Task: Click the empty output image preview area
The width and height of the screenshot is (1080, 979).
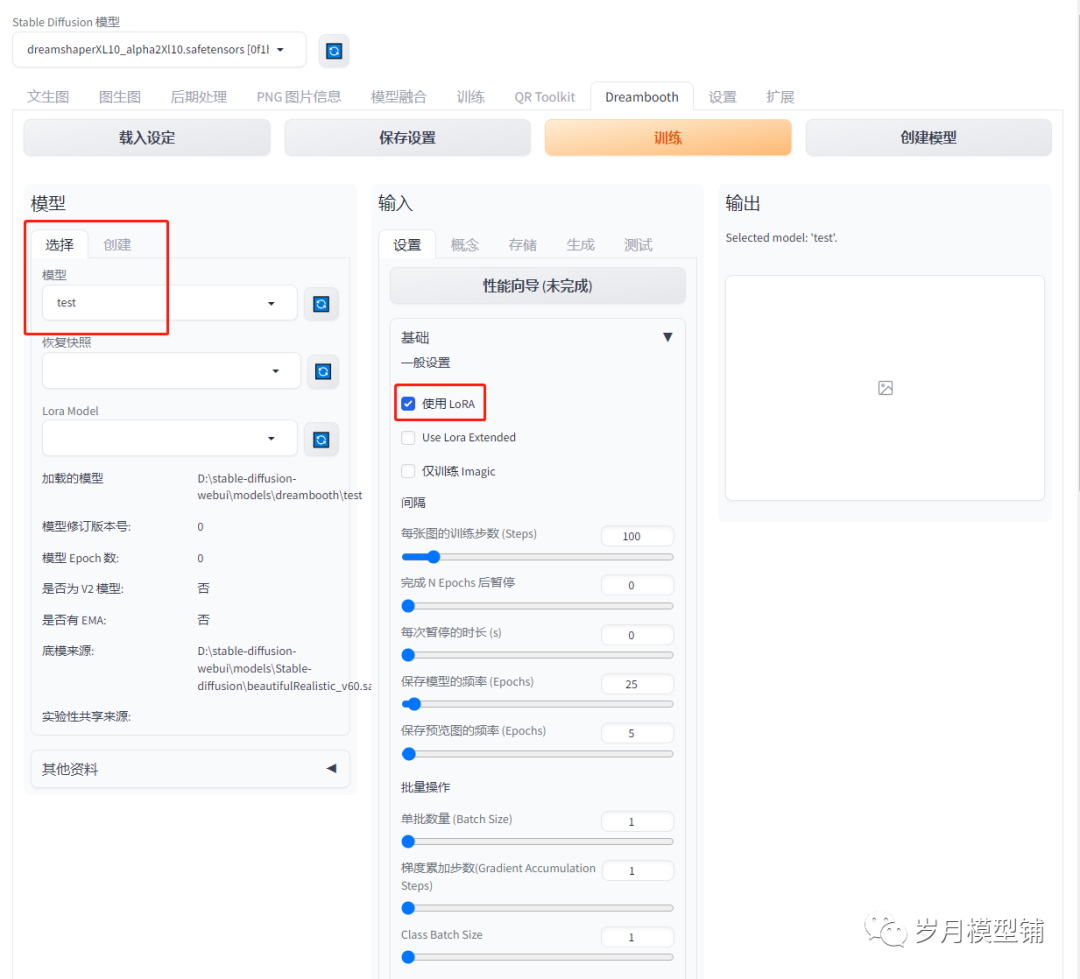Action: 885,388
